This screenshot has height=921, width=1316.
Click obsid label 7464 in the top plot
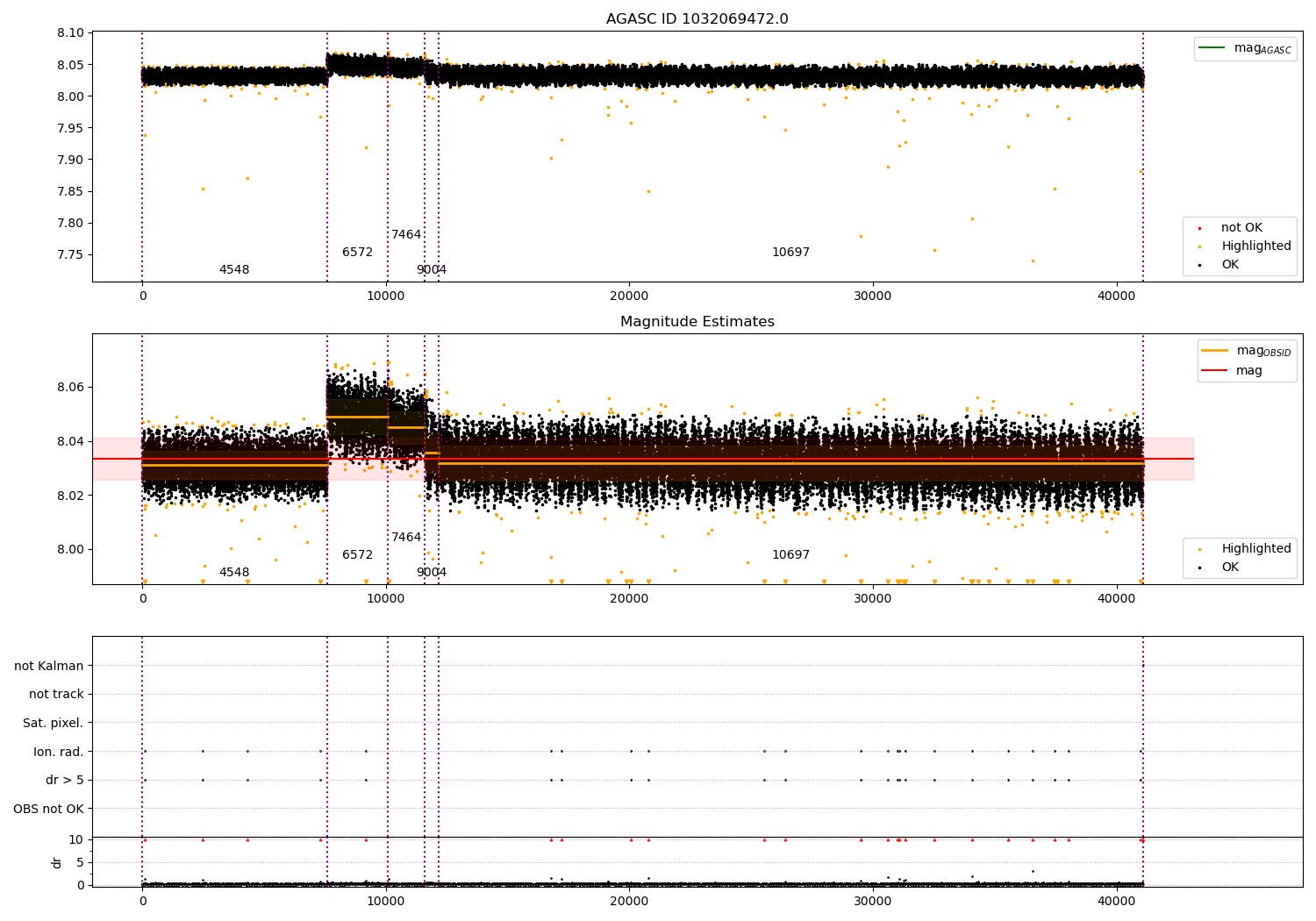coord(406,235)
